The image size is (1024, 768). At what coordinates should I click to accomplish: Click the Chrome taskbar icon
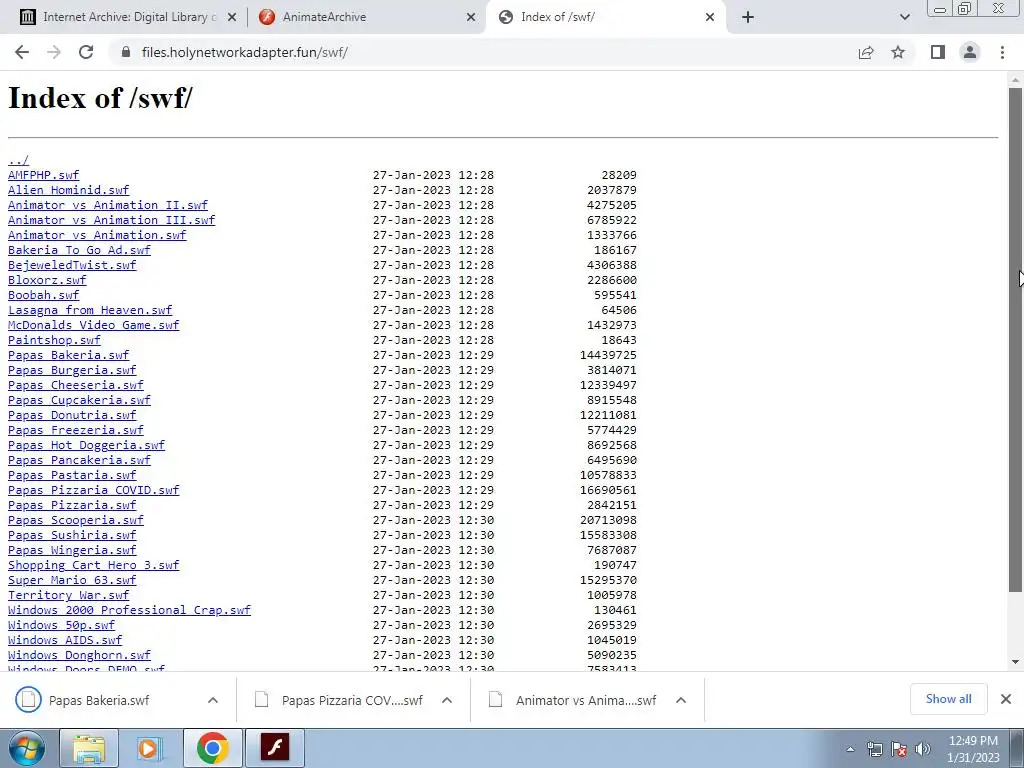(212, 748)
